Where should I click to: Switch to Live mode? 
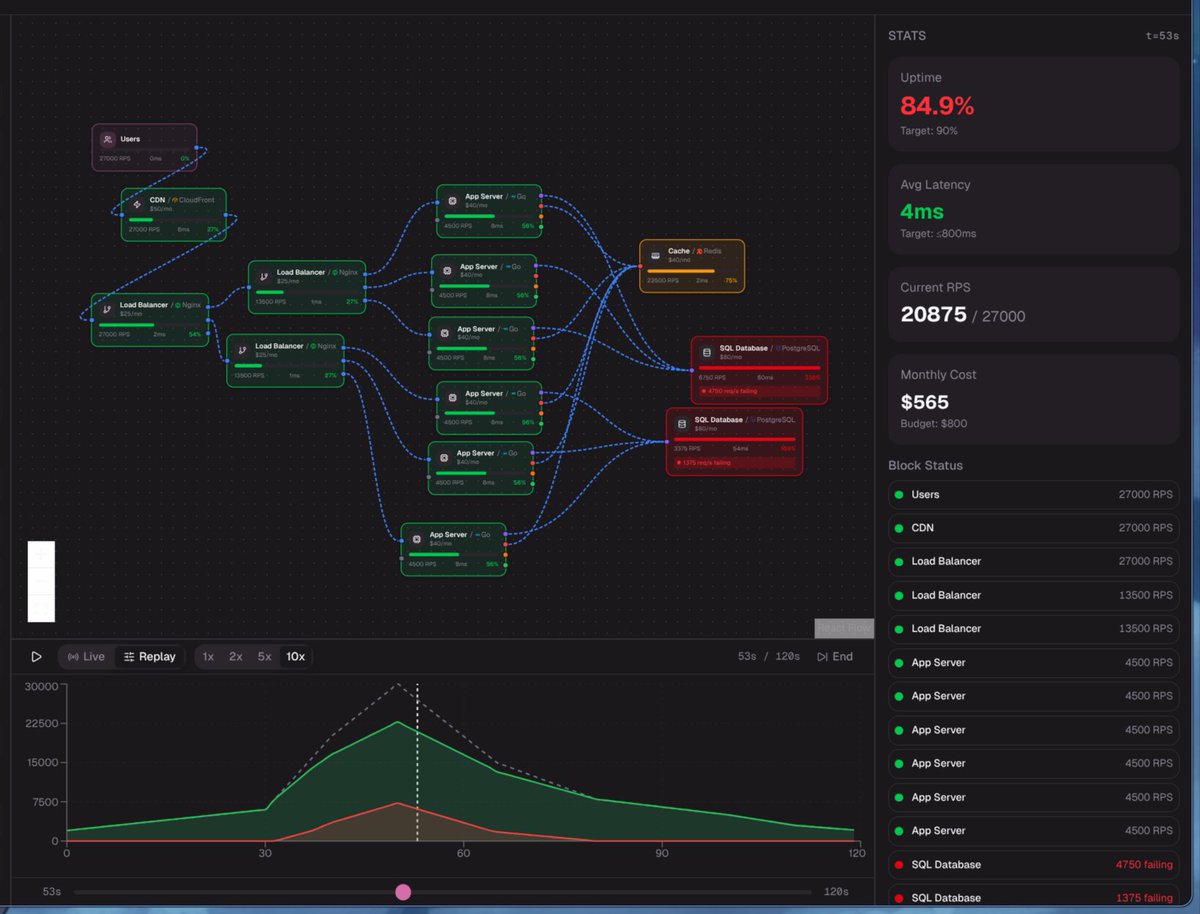click(x=86, y=657)
